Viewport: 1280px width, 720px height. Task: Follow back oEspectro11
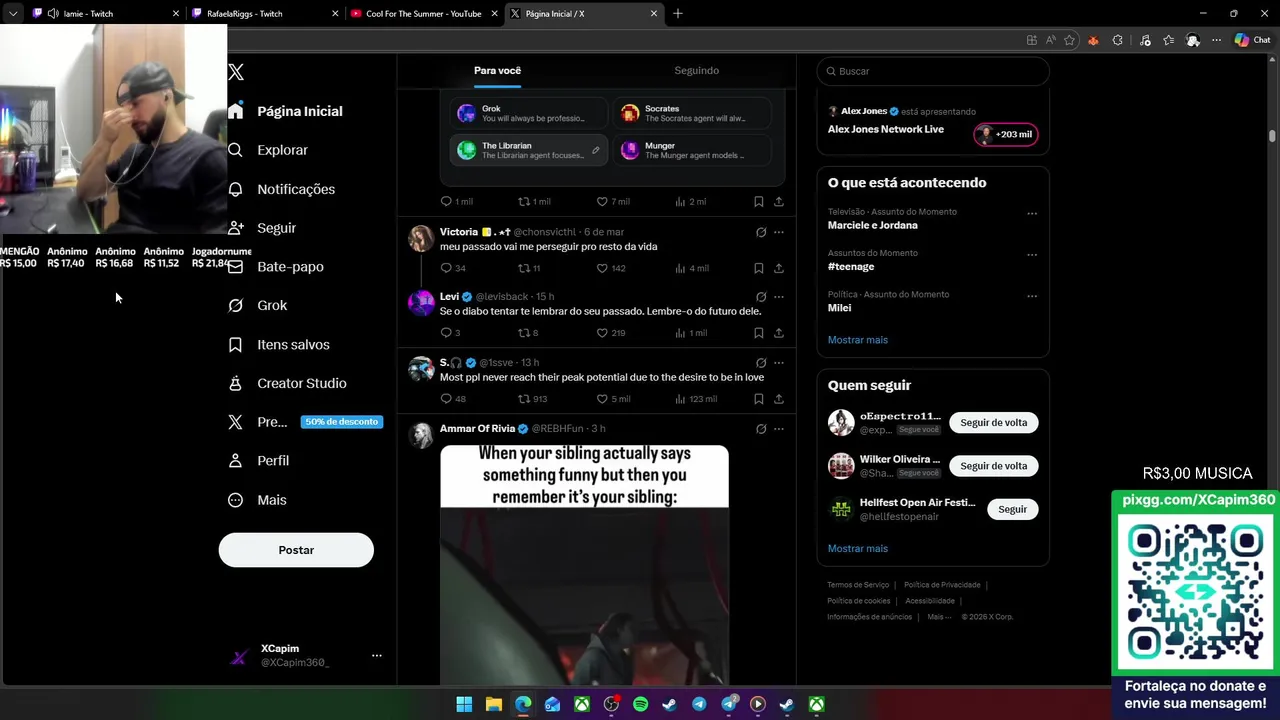pos(993,423)
